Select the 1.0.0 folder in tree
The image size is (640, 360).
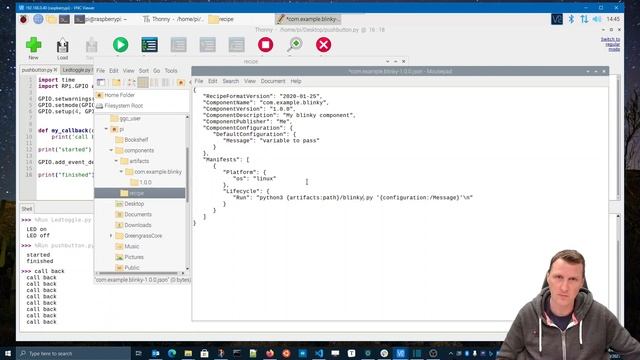(x=141, y=182)
